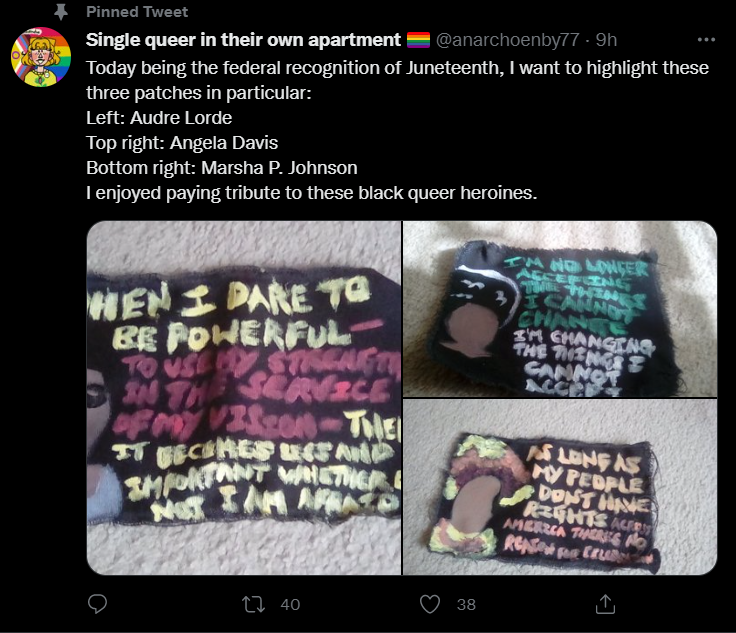Open the three-dot more options menu
736x633 pixels.
pyautogui.click(x=706, y=40)
